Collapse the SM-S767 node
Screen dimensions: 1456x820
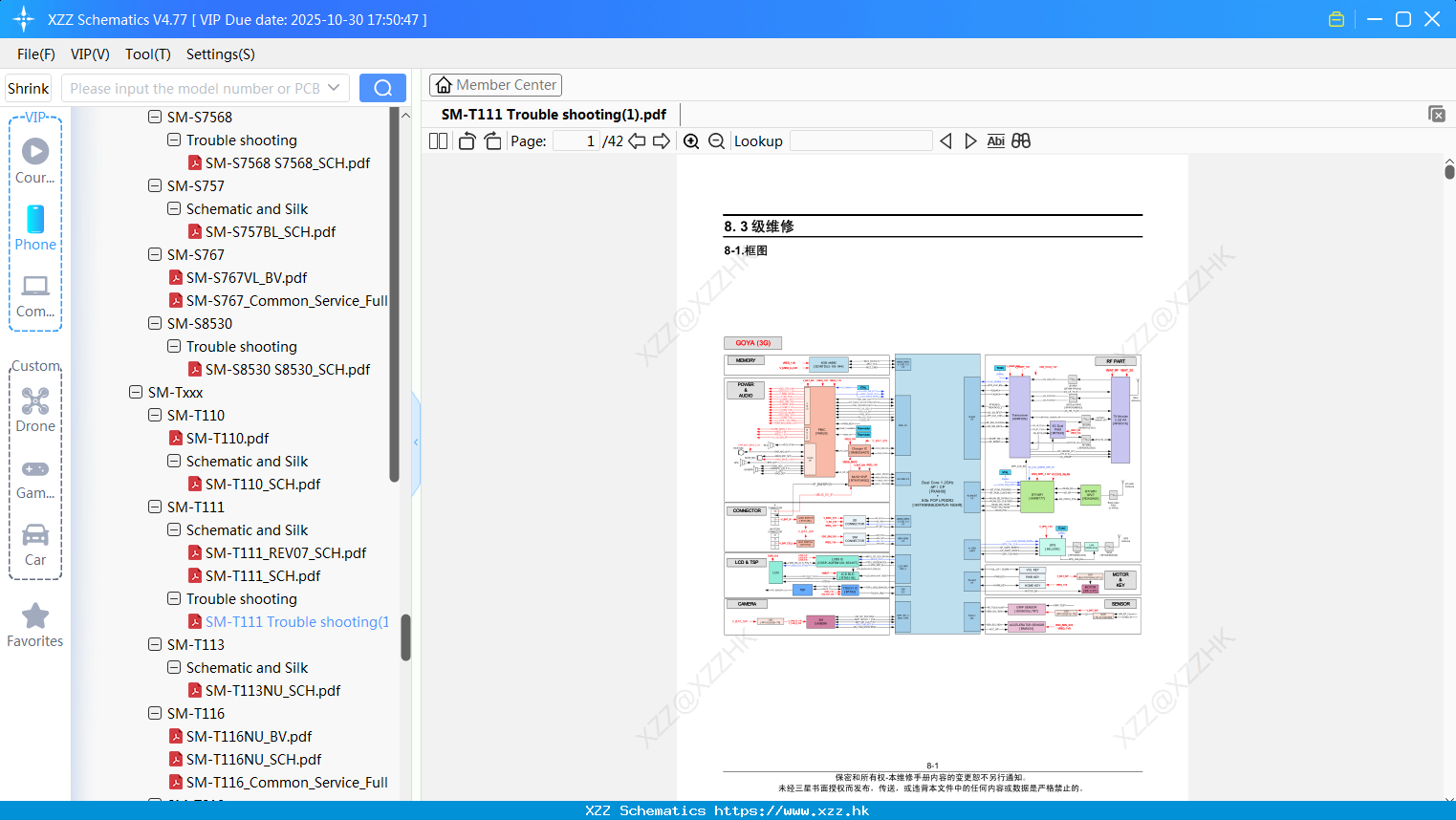tap(155, 254)
